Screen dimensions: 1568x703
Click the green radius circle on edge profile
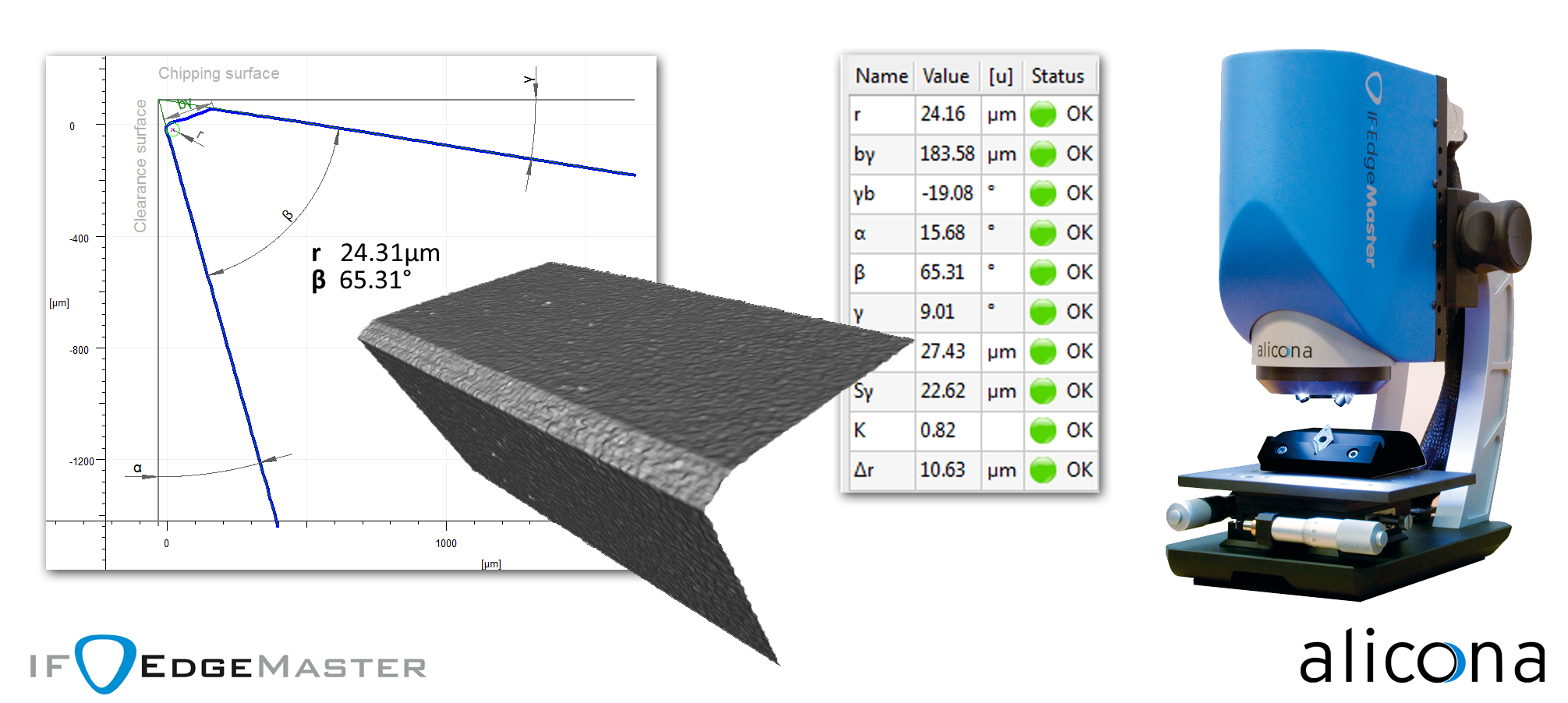pos(173,130)
